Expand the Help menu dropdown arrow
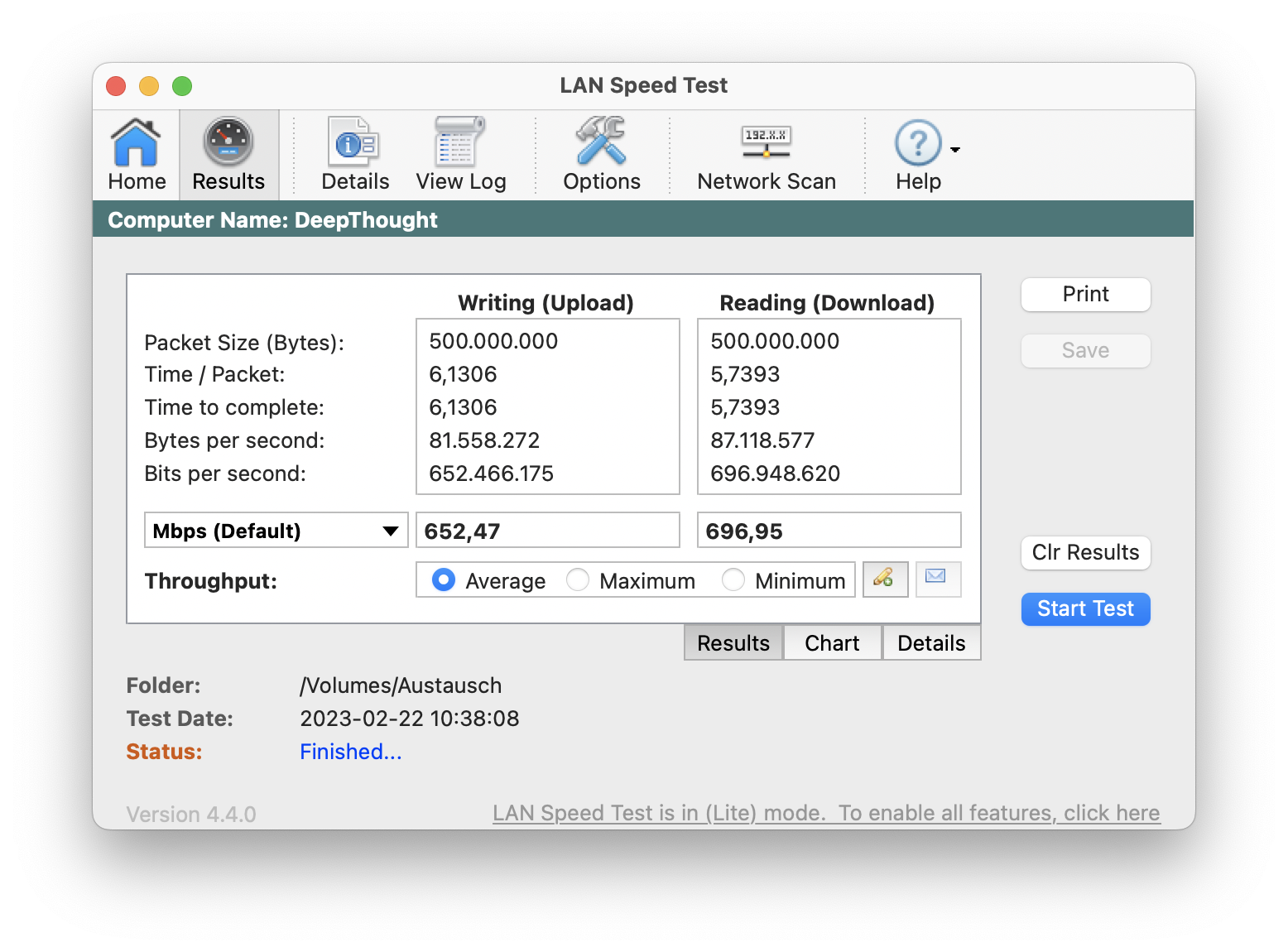 point(955,150)
